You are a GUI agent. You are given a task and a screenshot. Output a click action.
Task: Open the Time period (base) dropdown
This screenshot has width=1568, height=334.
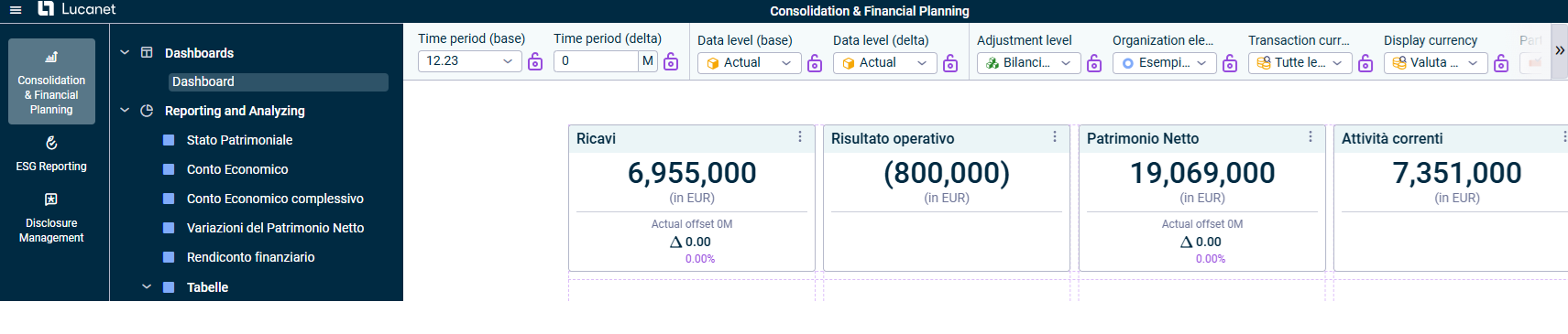click(x=470, y=61)
